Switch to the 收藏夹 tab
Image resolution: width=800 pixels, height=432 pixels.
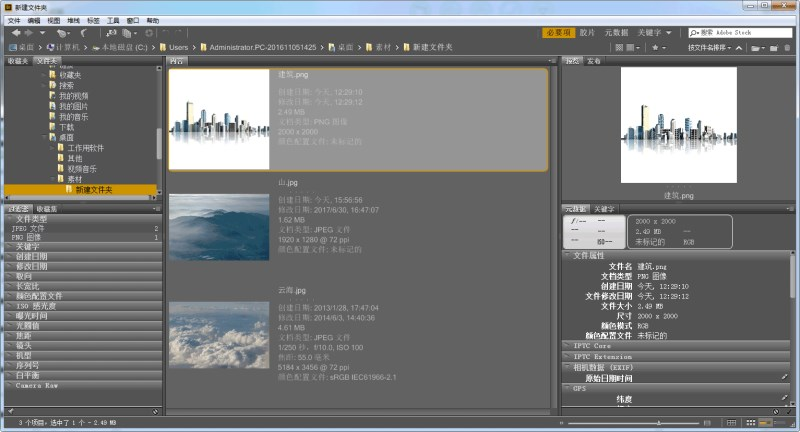click(17, 61)
